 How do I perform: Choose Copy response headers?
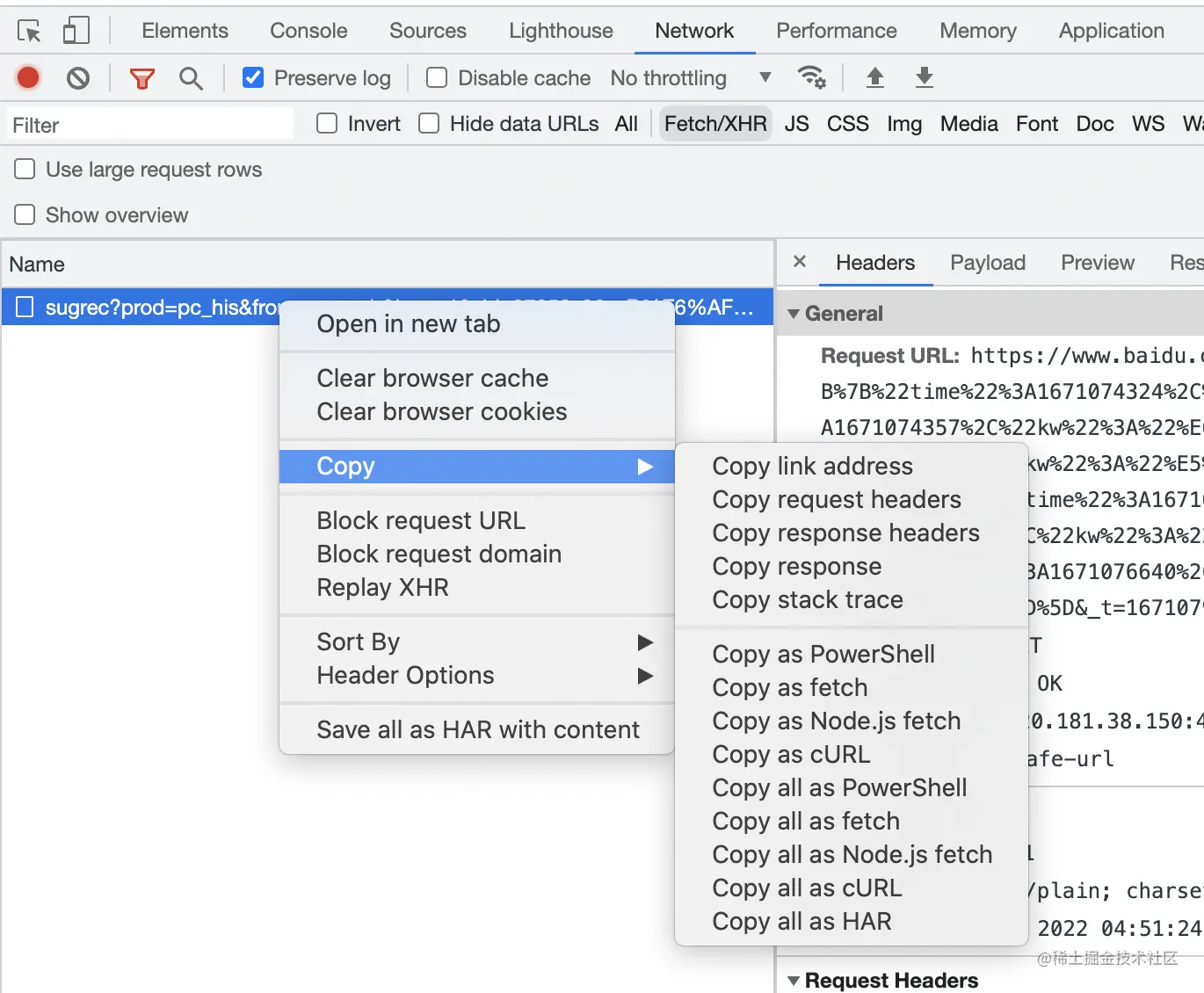coord(851,533)
